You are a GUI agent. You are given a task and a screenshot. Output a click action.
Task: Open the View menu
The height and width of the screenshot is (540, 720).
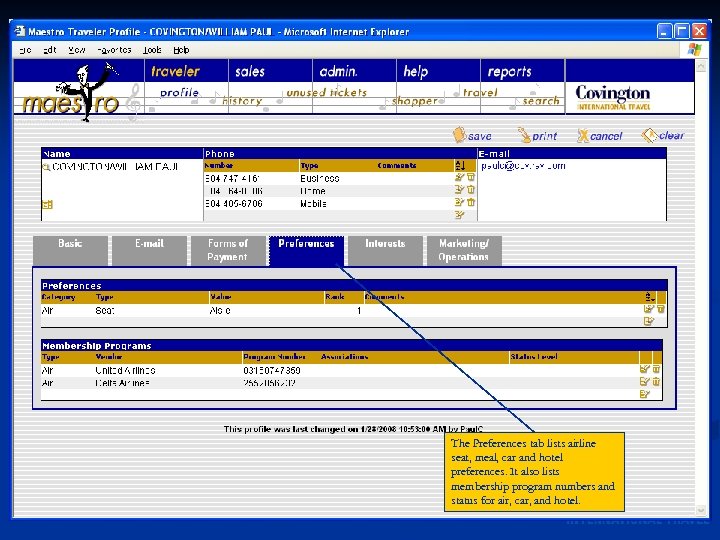point(76,50)
